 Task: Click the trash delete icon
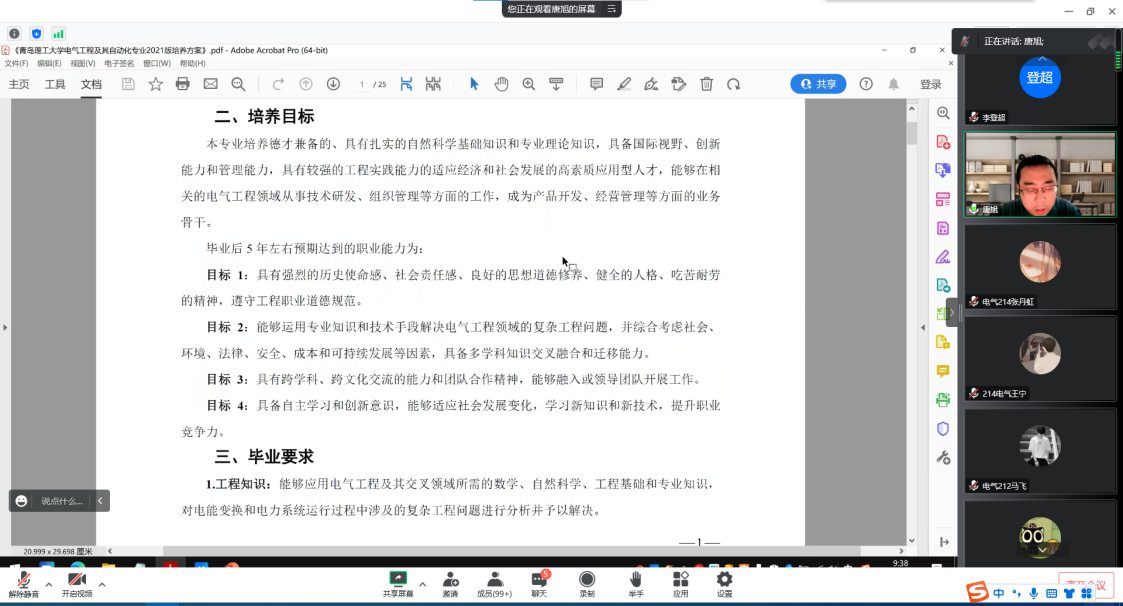(706, 84)
